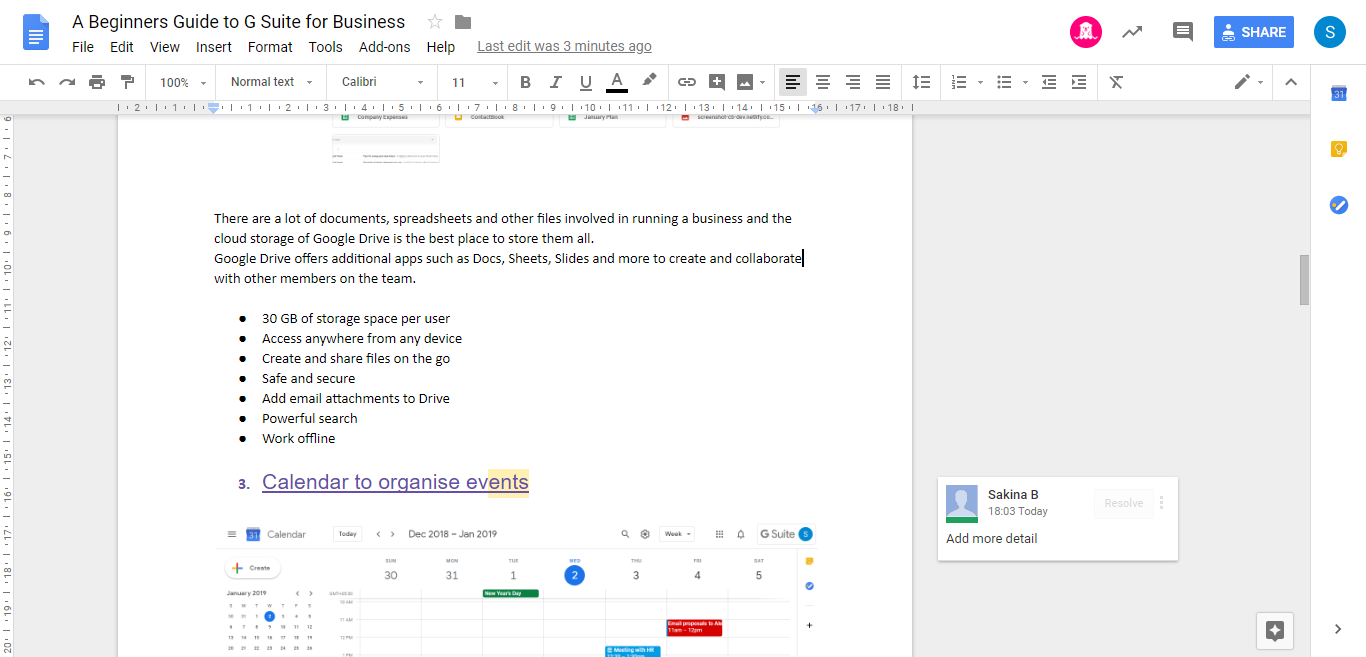Decrease the indent

click(x=1049, y=82)
